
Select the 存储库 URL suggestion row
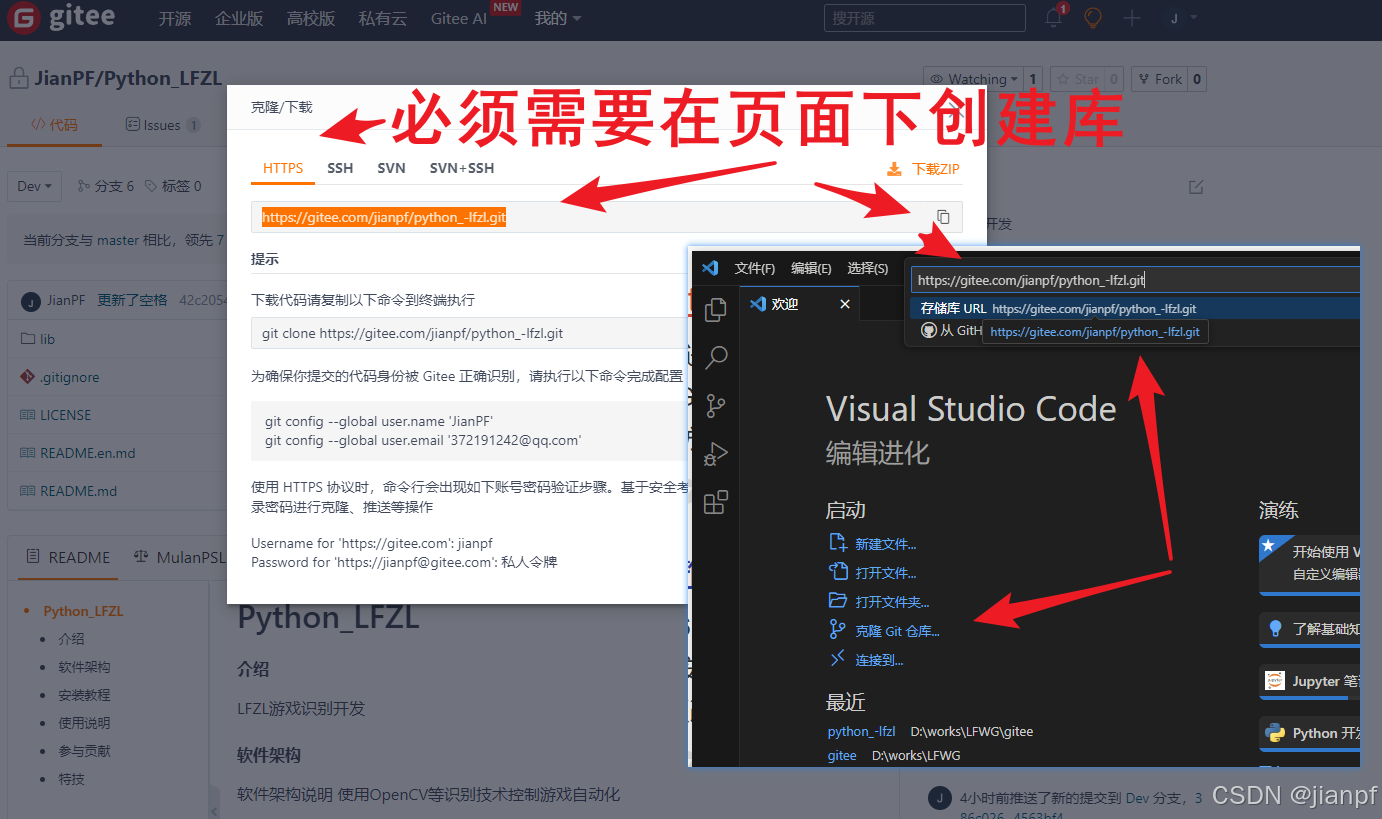click(x=1135, y=309)
